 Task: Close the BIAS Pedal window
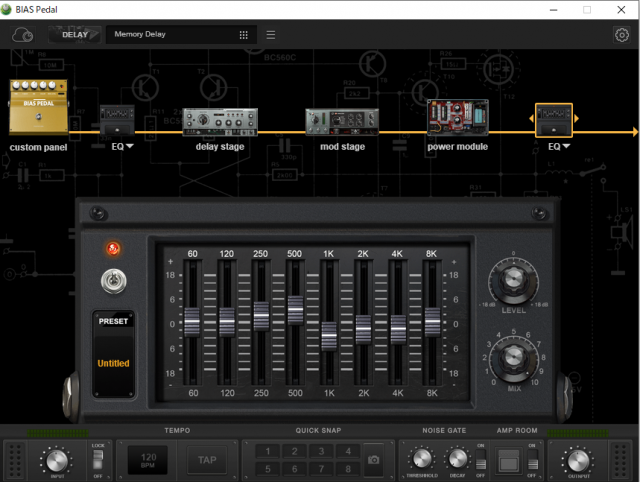click(x=621, y=9)
